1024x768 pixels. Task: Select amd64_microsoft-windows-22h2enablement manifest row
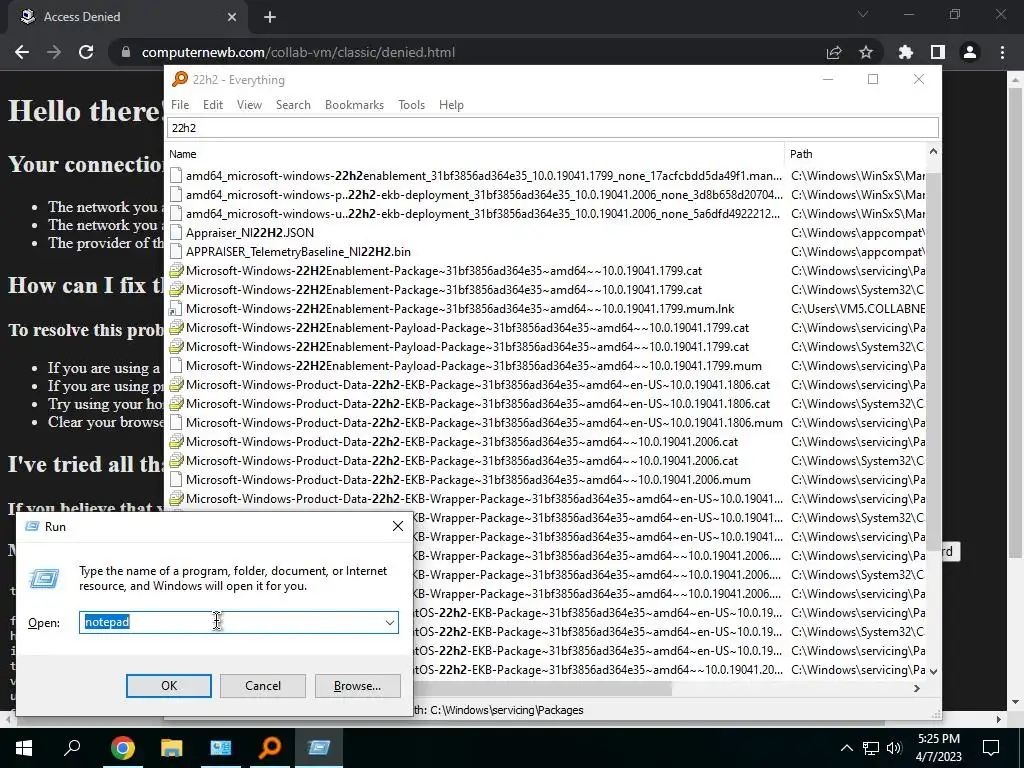[x=546, y=176]
